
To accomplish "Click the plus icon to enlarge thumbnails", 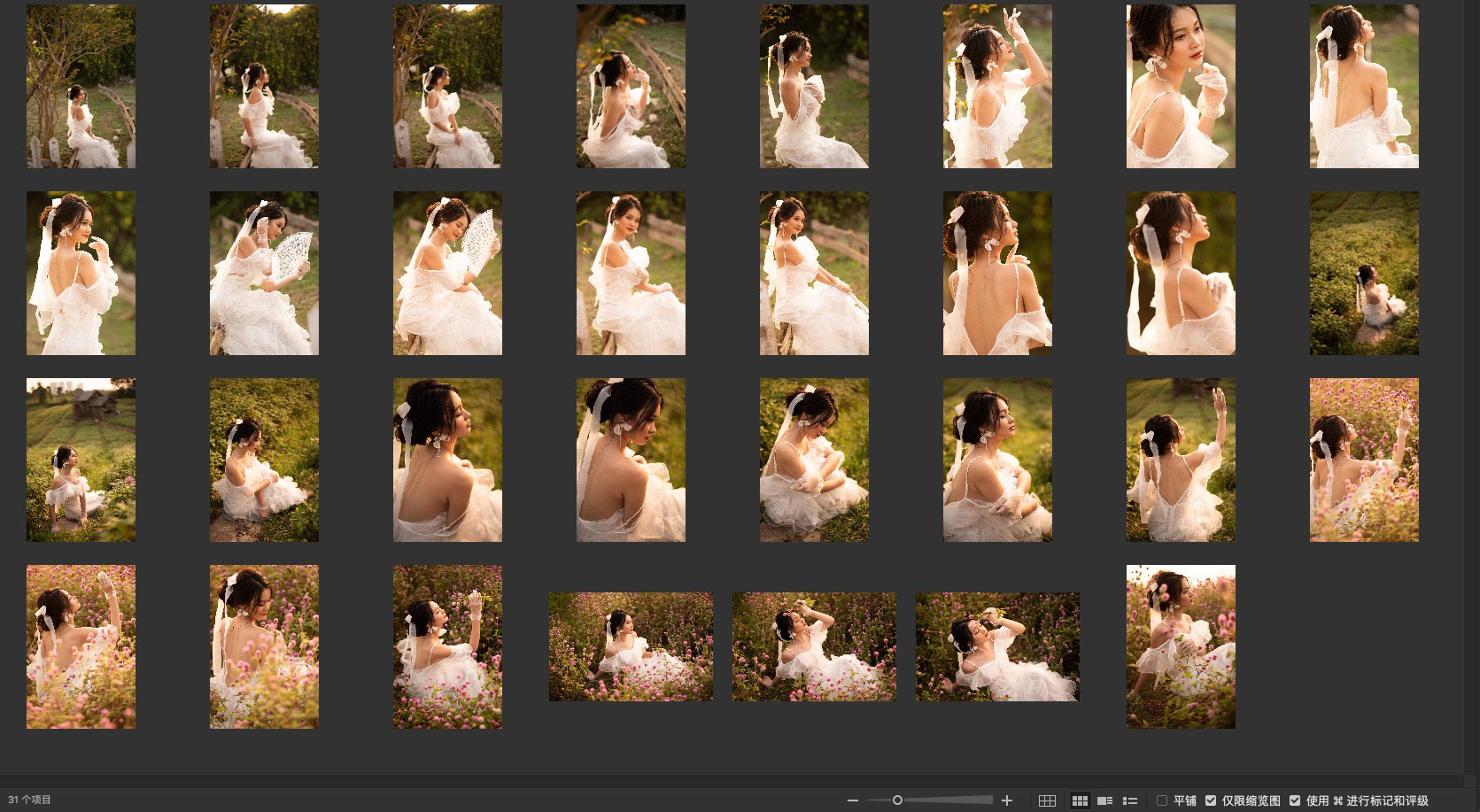I will tap(1006, 800).
